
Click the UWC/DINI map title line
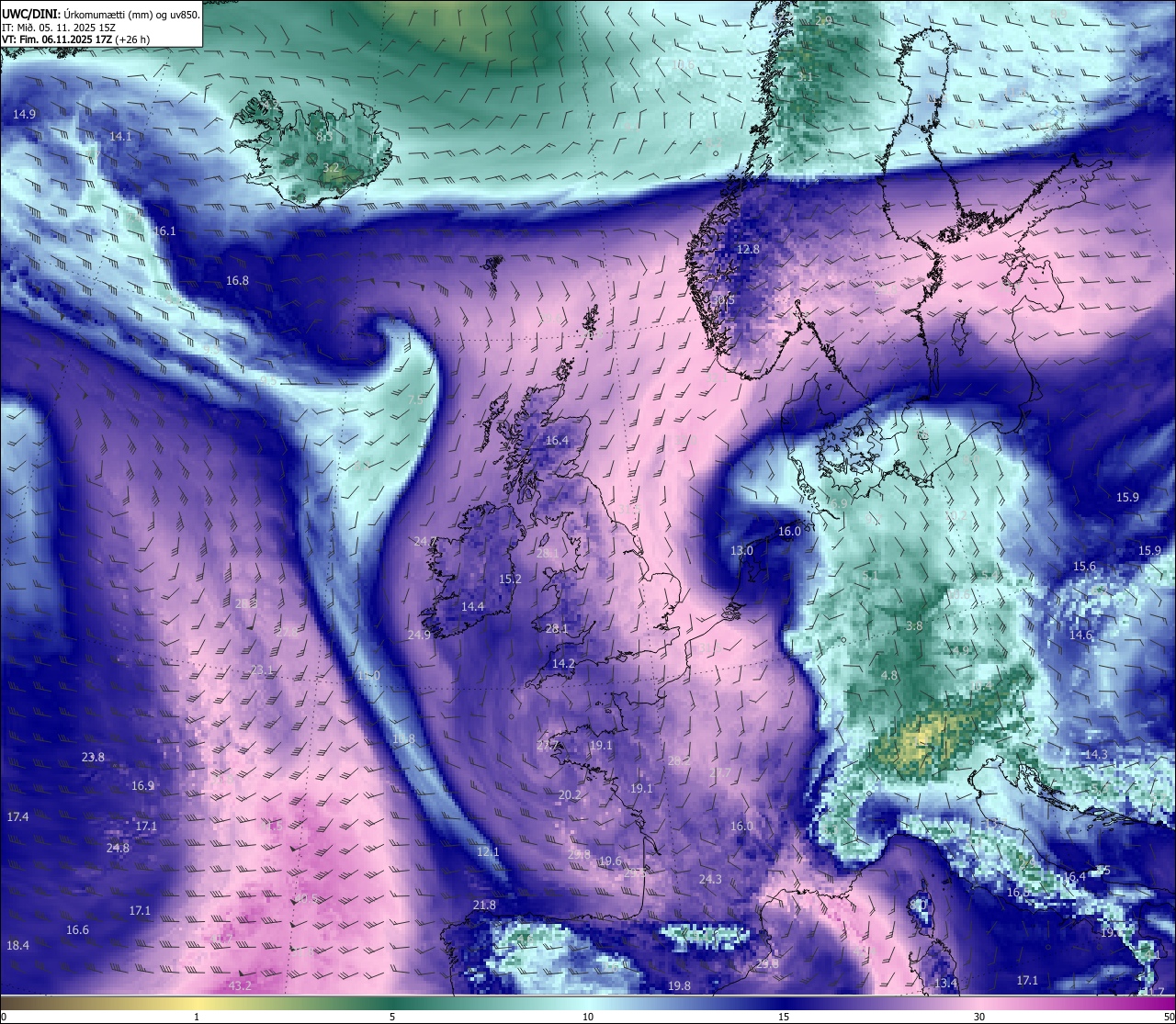(x=101, y=15)
